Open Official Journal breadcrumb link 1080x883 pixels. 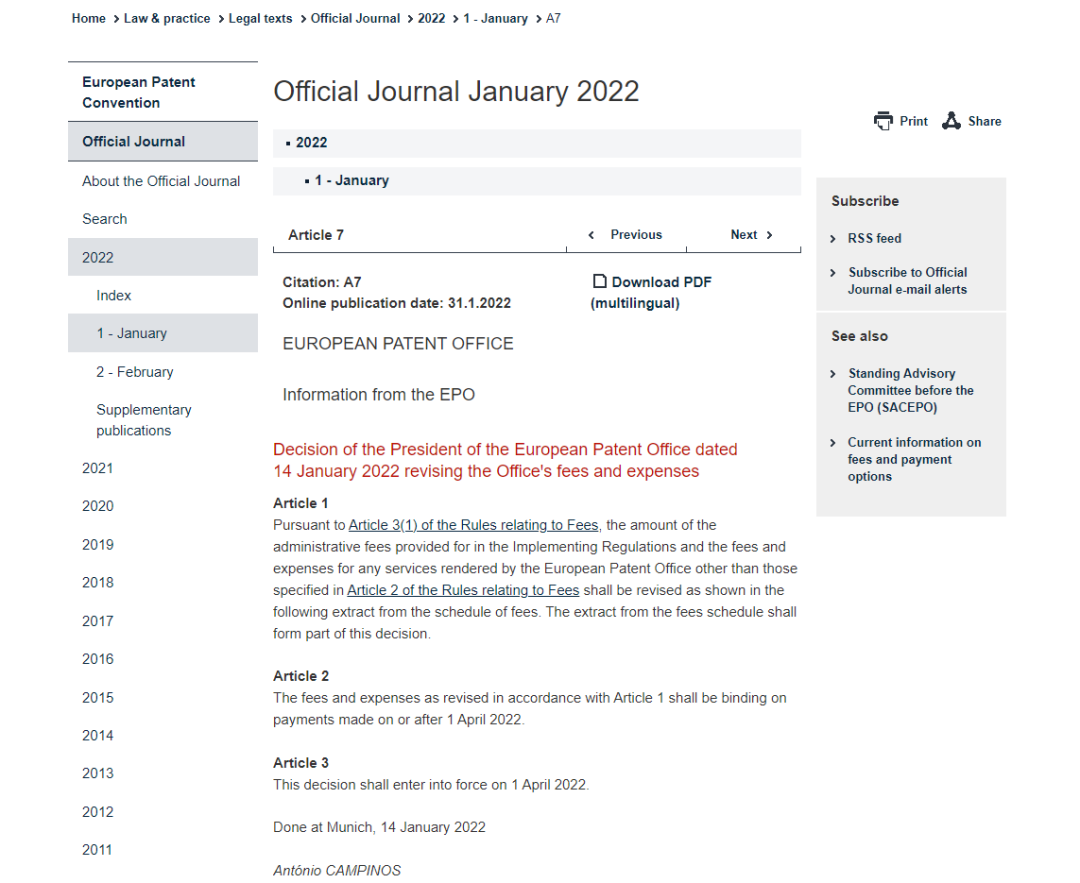(x=355, y=19)
